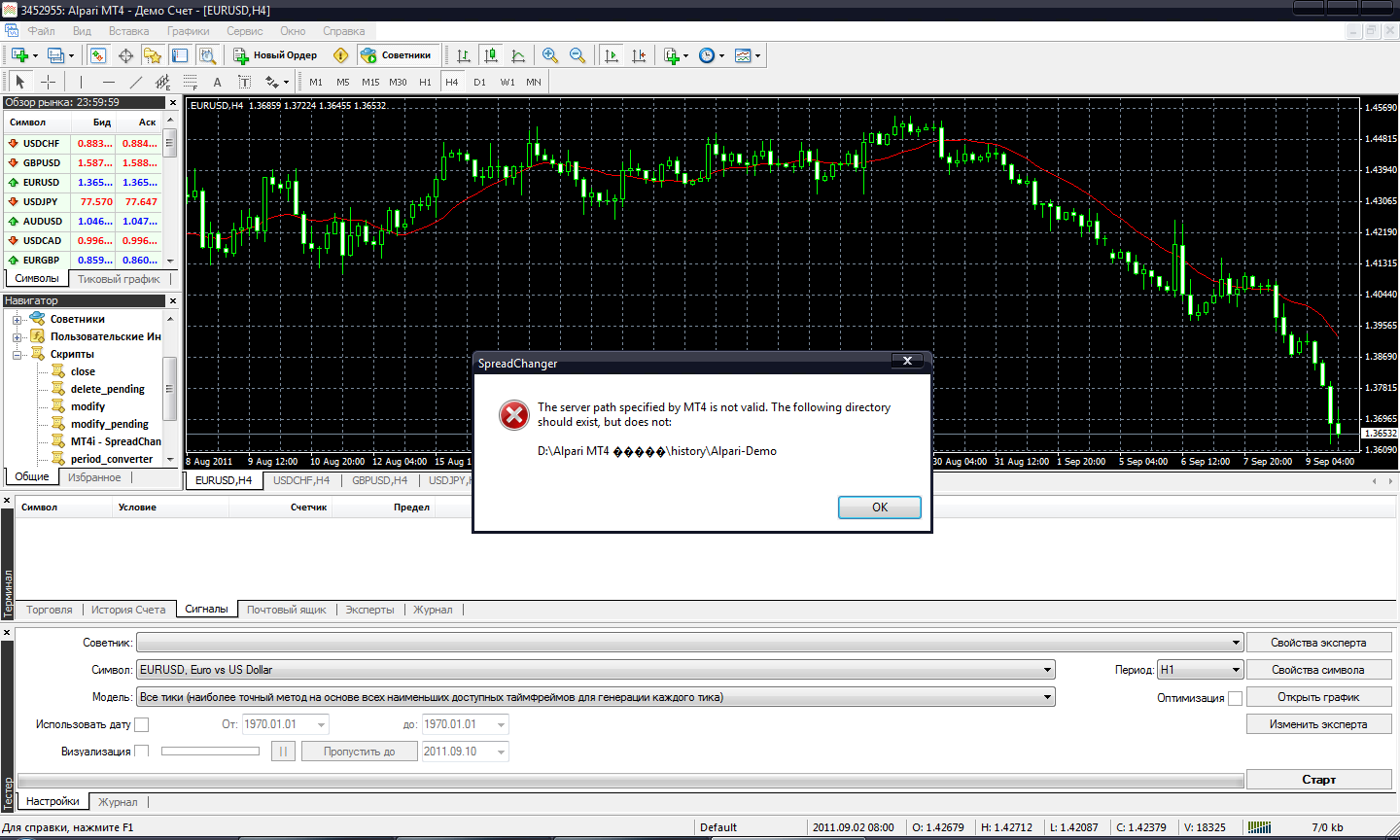1400x840 pixels.
Task: Select the trendline drawing tool
Action: point(135,82)
